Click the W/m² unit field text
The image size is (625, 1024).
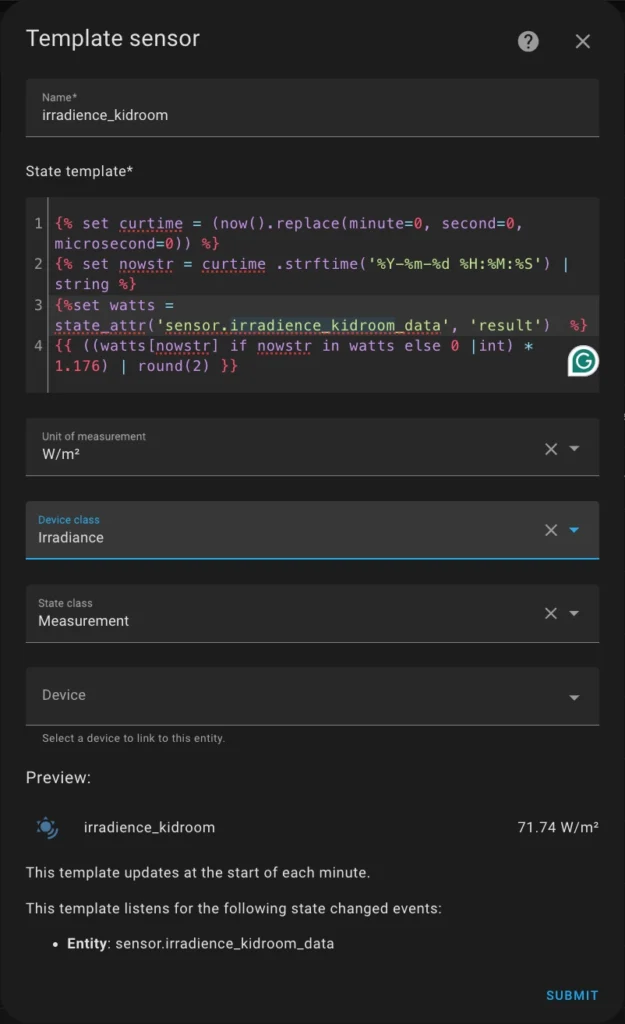[61, 455]
